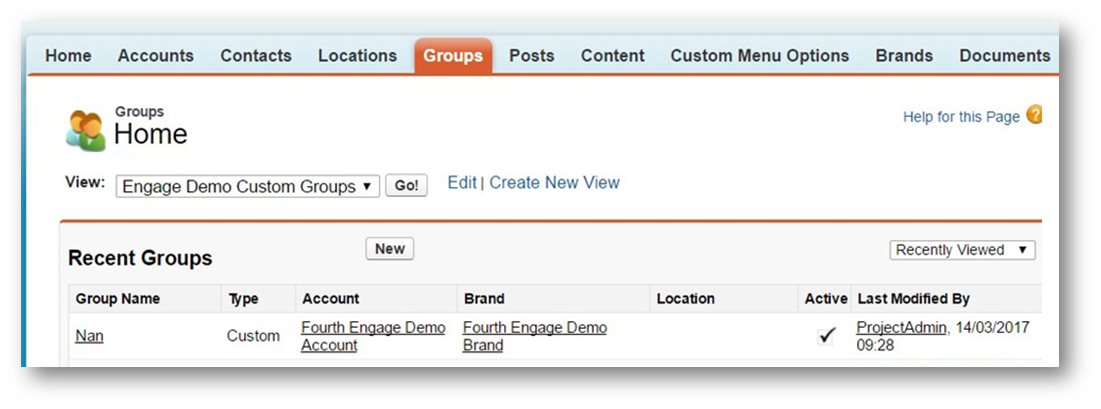Open the Contacts tab
1101x409 pixels.
pos(256,56)
